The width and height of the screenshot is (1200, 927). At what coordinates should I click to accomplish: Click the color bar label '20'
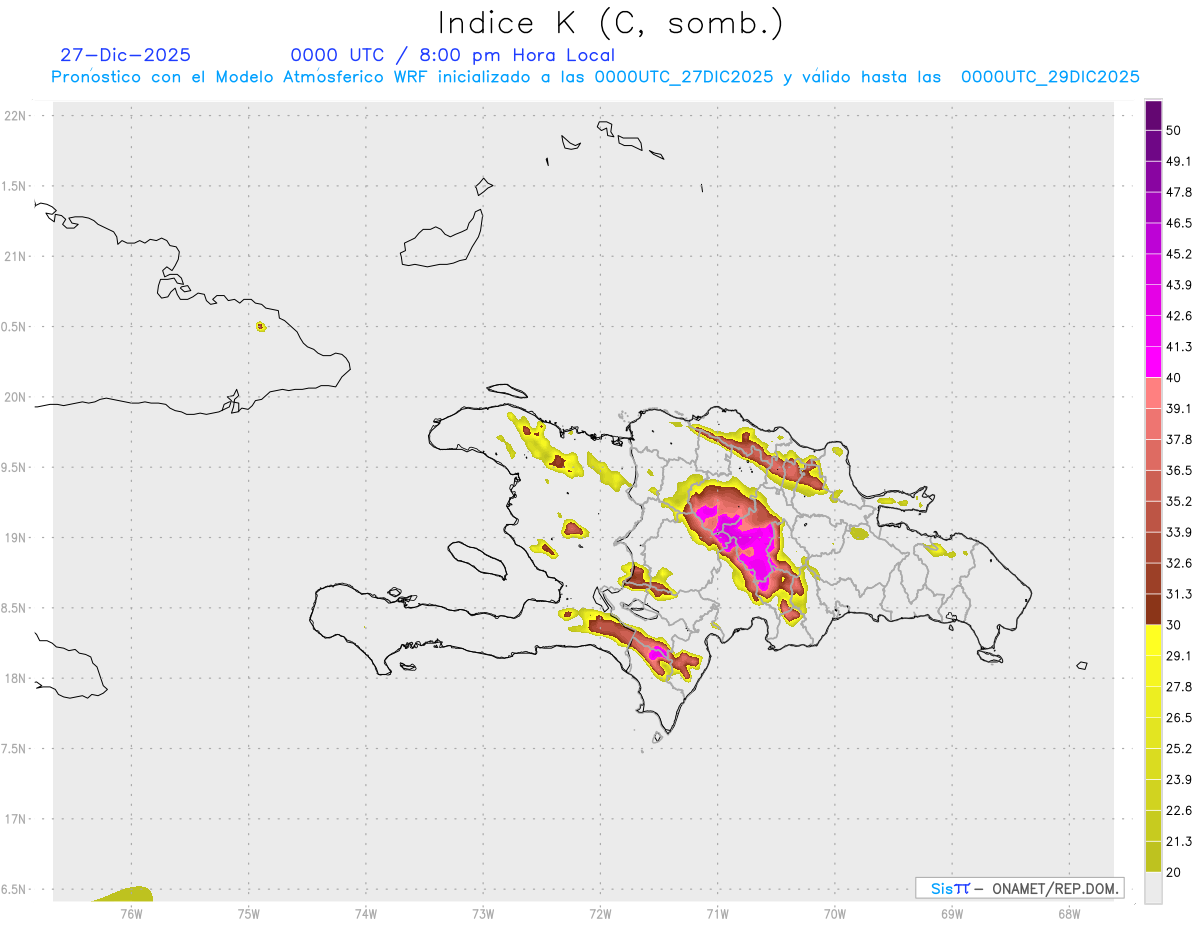coord(1175,872)
